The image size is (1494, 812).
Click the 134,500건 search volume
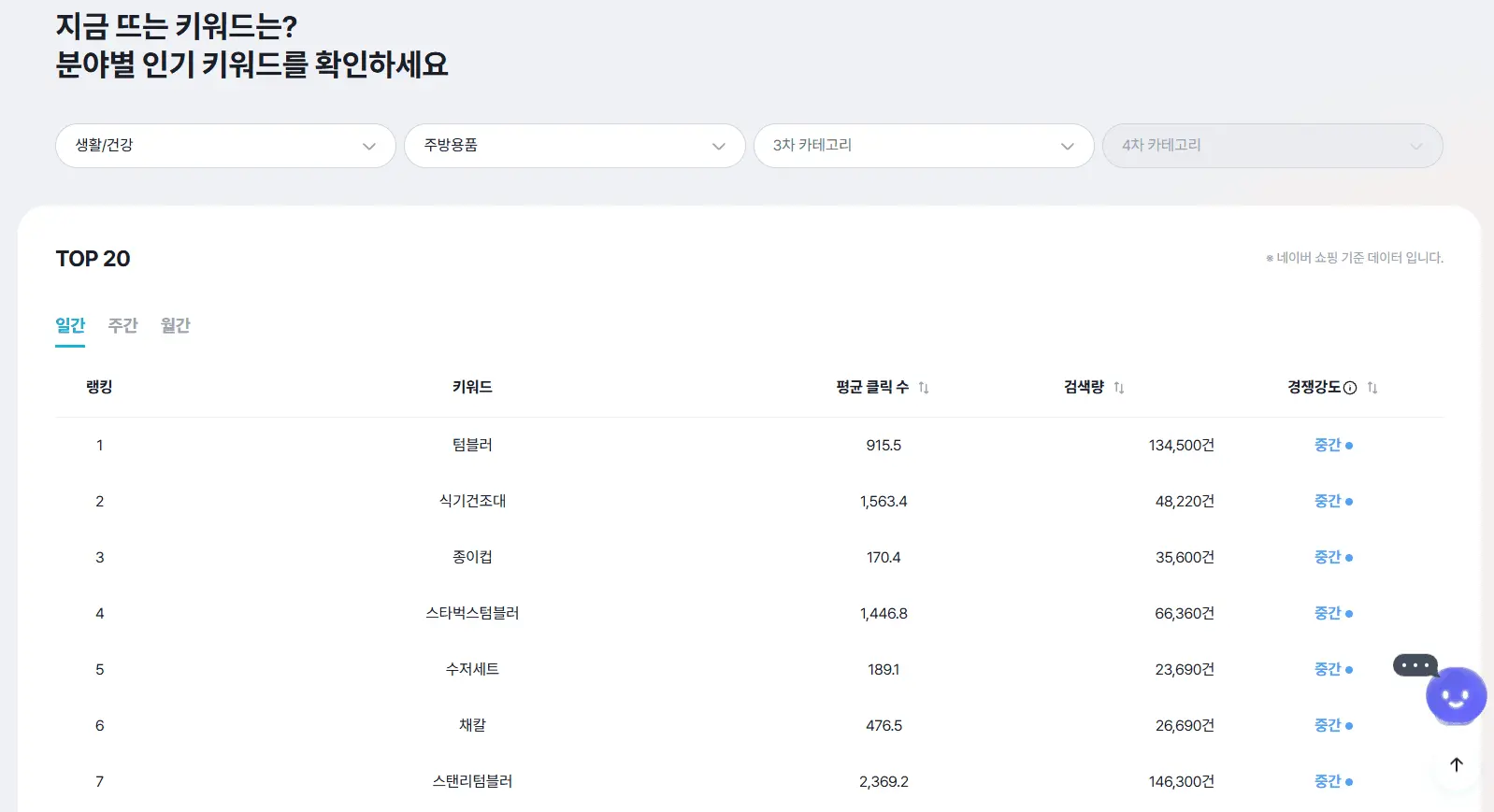1181,445
